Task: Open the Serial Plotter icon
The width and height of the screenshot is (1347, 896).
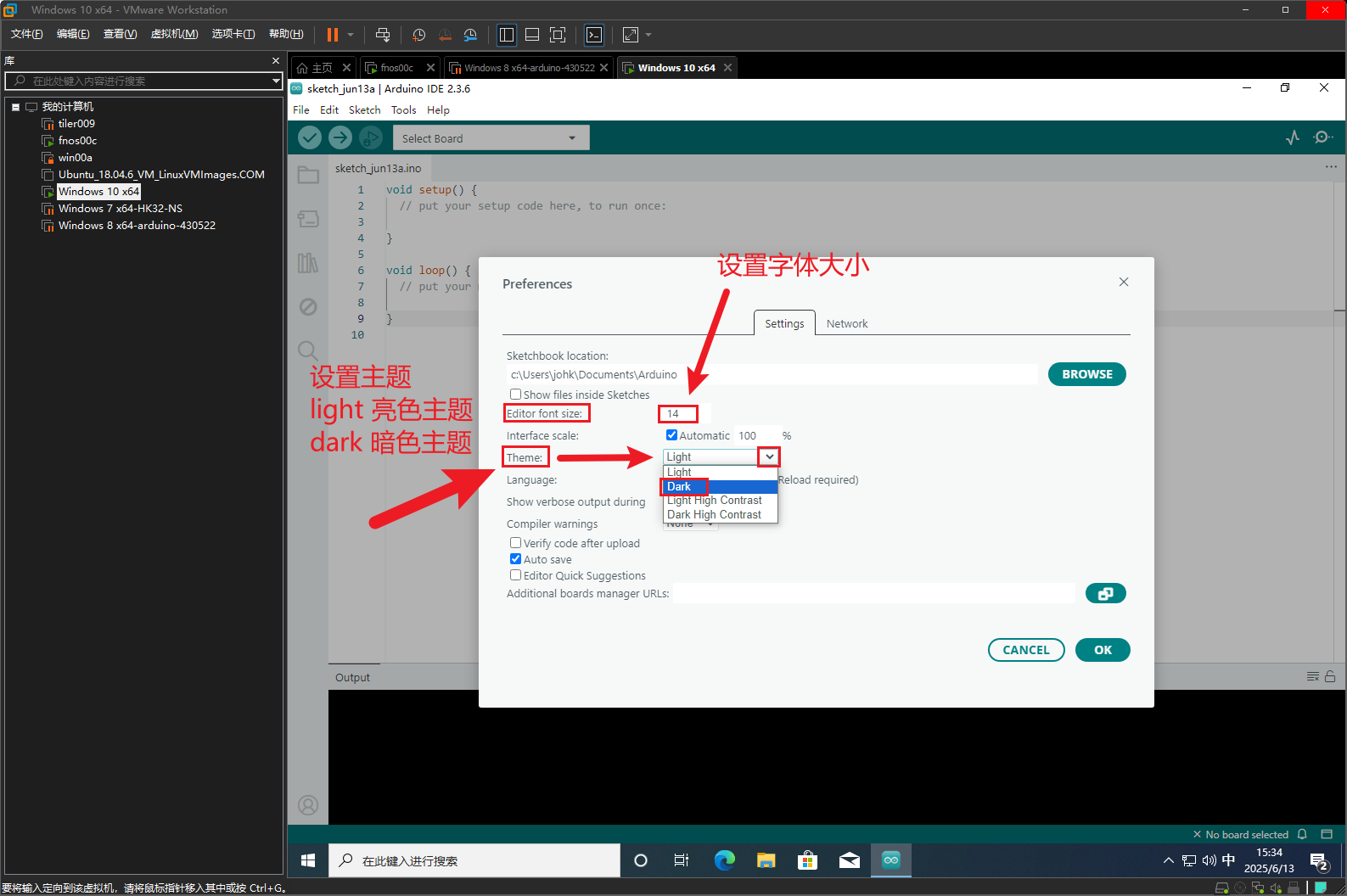Action: coord(1293,137)
